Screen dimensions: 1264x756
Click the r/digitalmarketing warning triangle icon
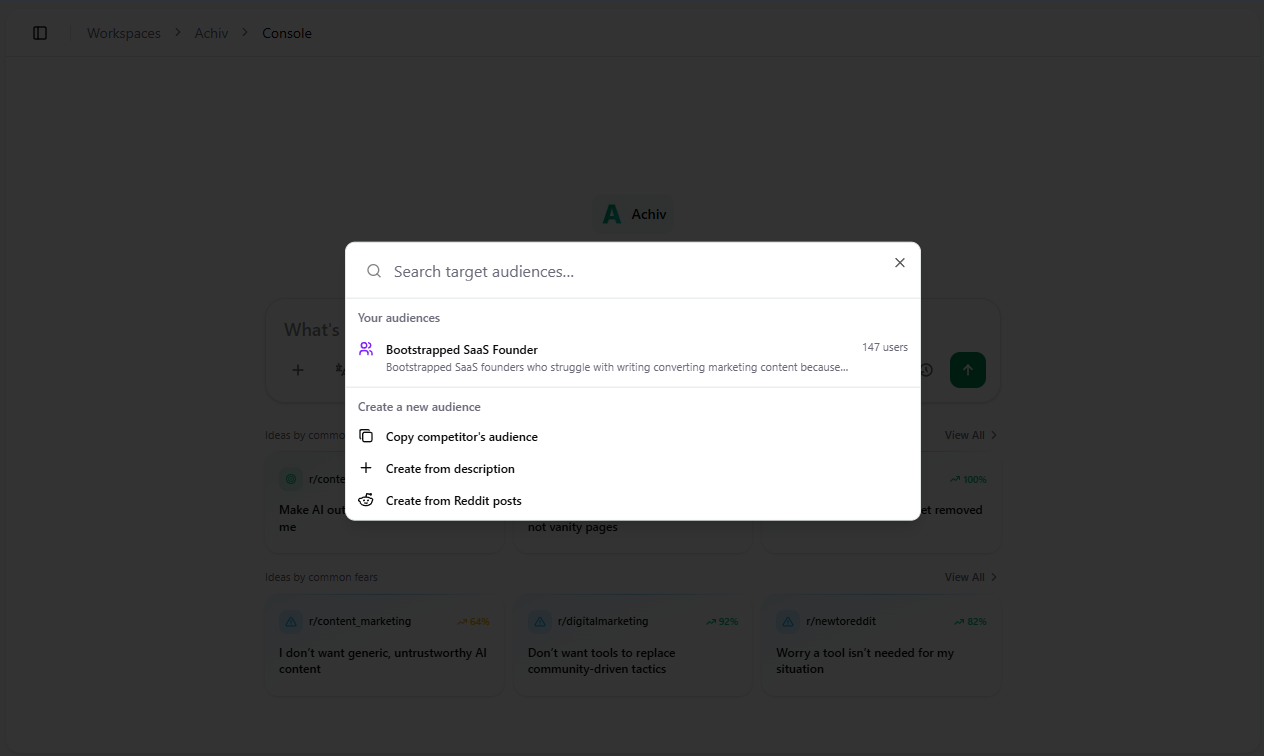[x=540, y=621]
